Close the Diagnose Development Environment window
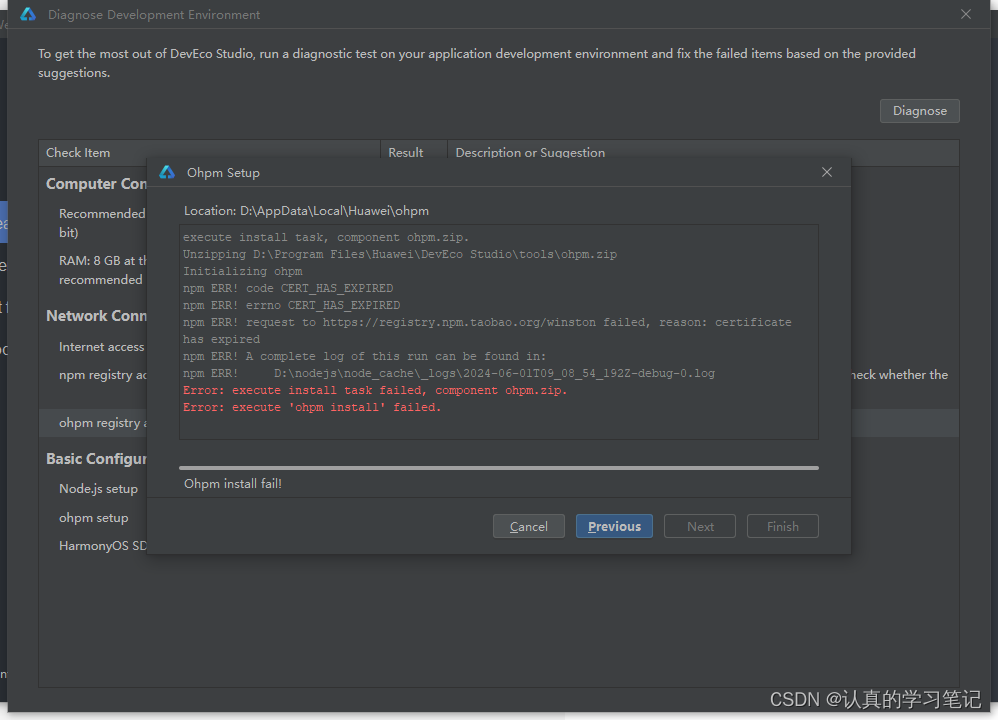Screen dimensions: 998x720 (x=966, y=14)
